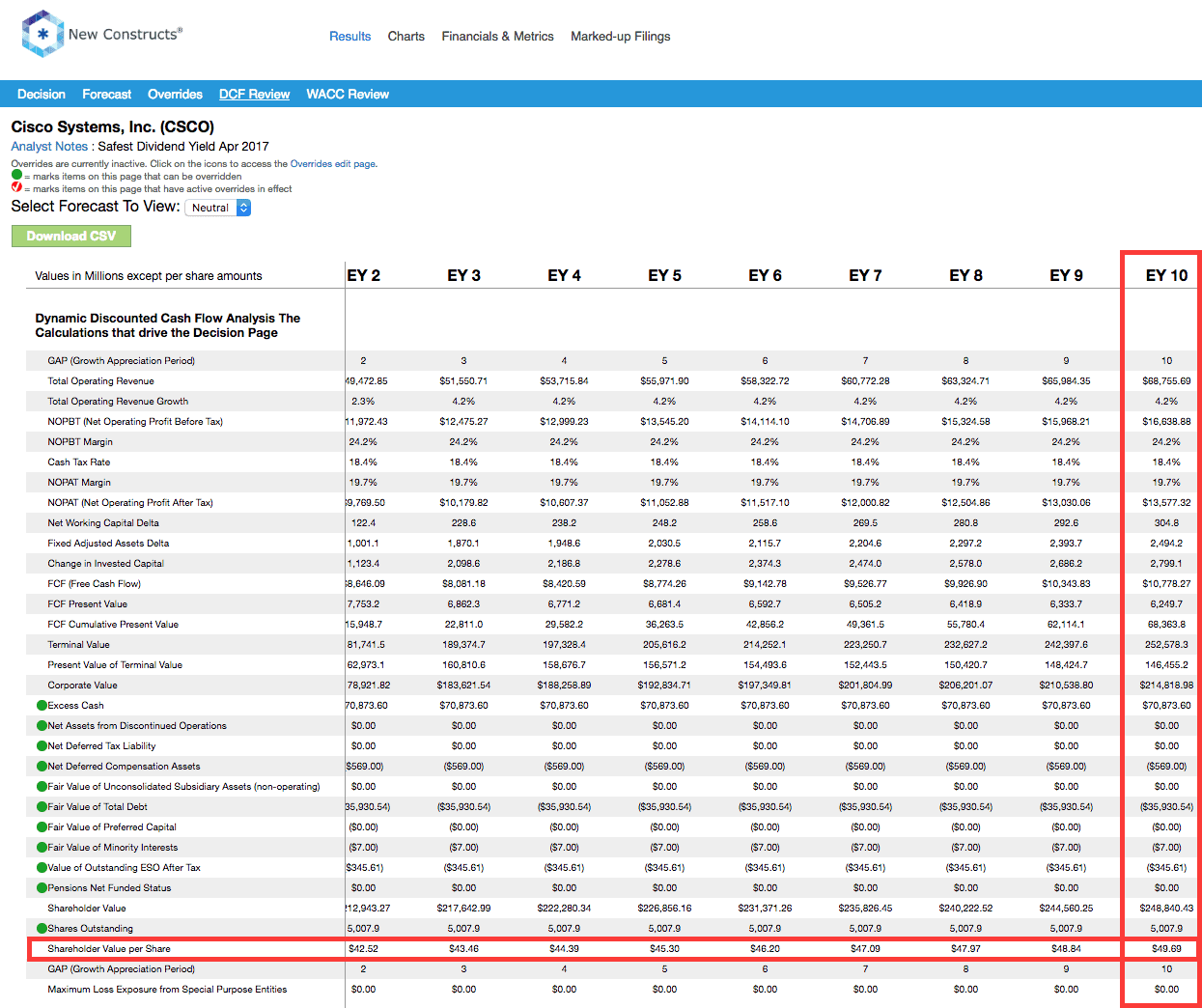
Task: Click the $13,577.32 NOPAT cell
Action: pos(1166,503)
